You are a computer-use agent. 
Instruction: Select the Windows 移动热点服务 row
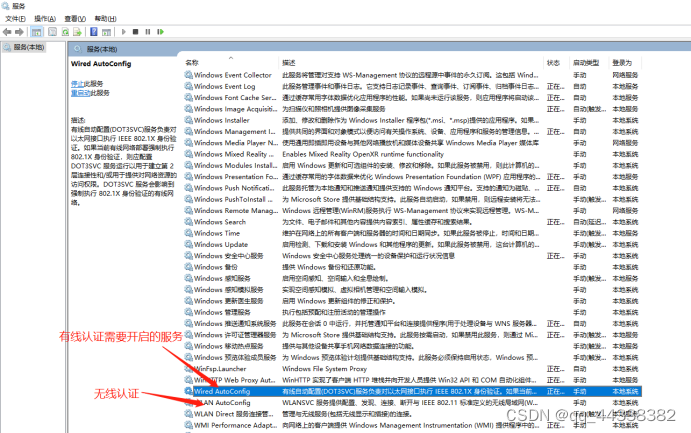click(412, 346)
